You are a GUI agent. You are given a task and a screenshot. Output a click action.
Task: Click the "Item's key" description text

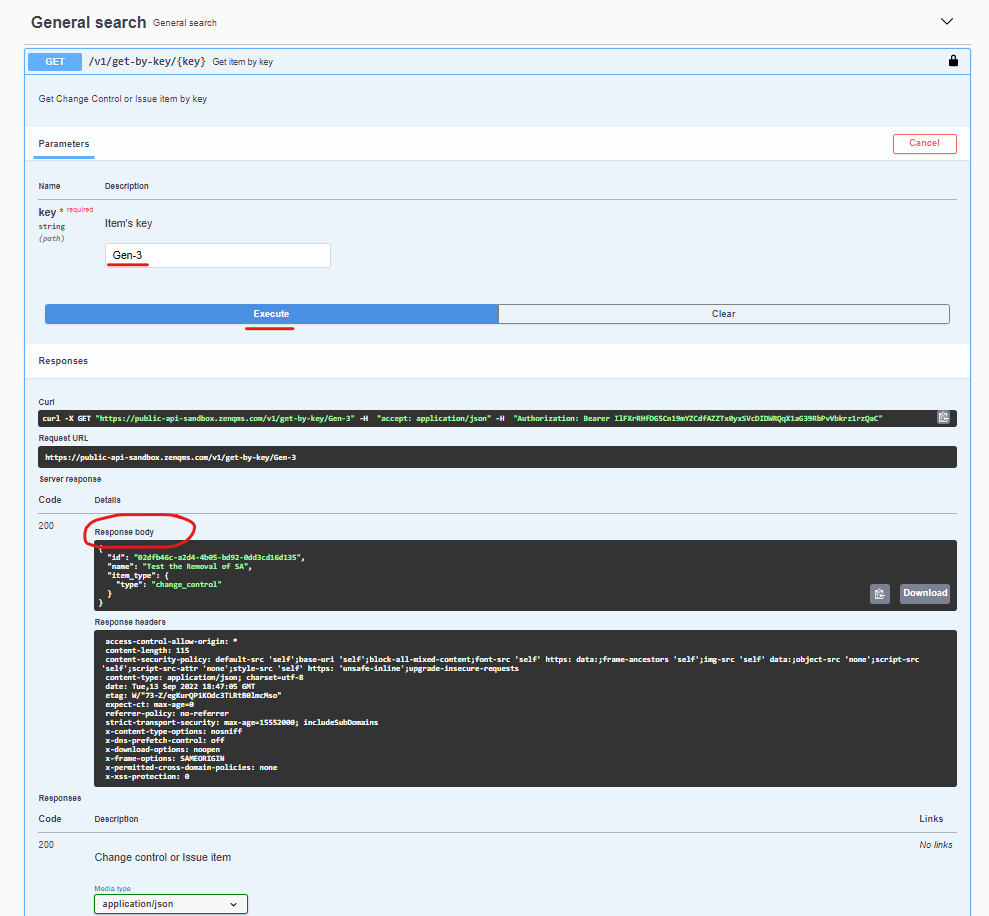[128, 223]
